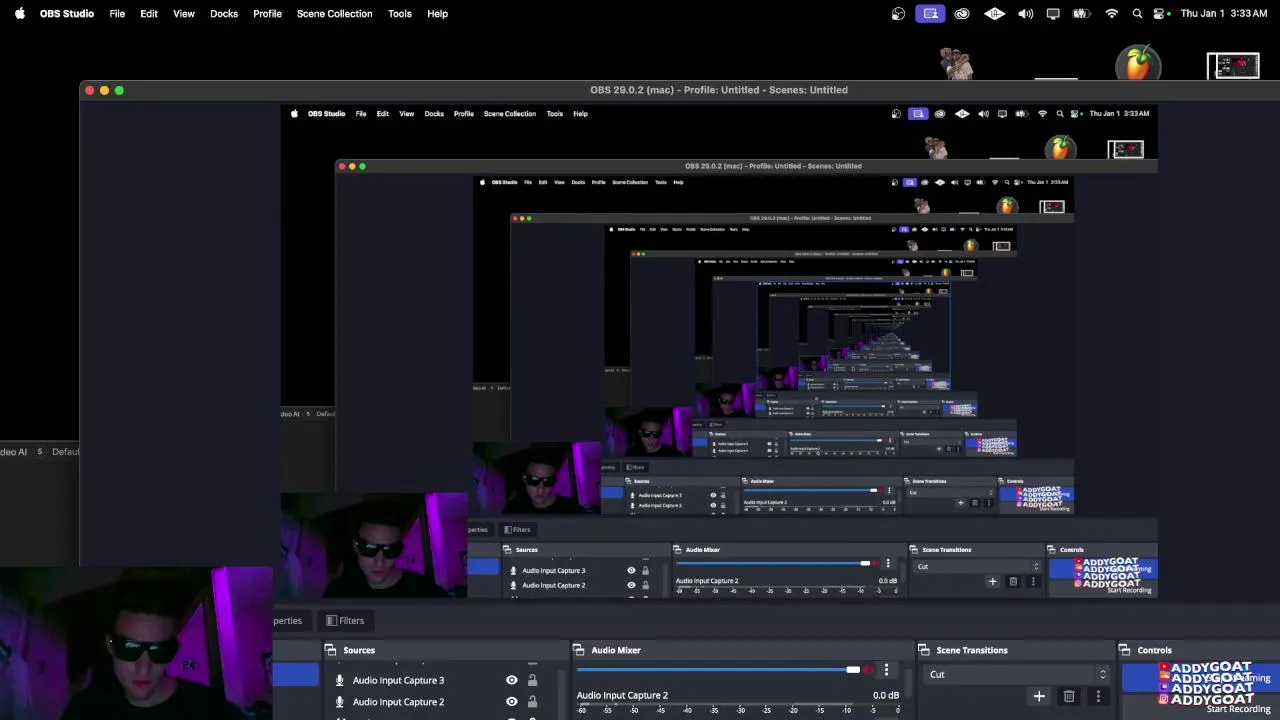This screenshot has height=720, width=1280.
Task: Click the Scene Transitions dock panel icon
Action: (924, 650)
